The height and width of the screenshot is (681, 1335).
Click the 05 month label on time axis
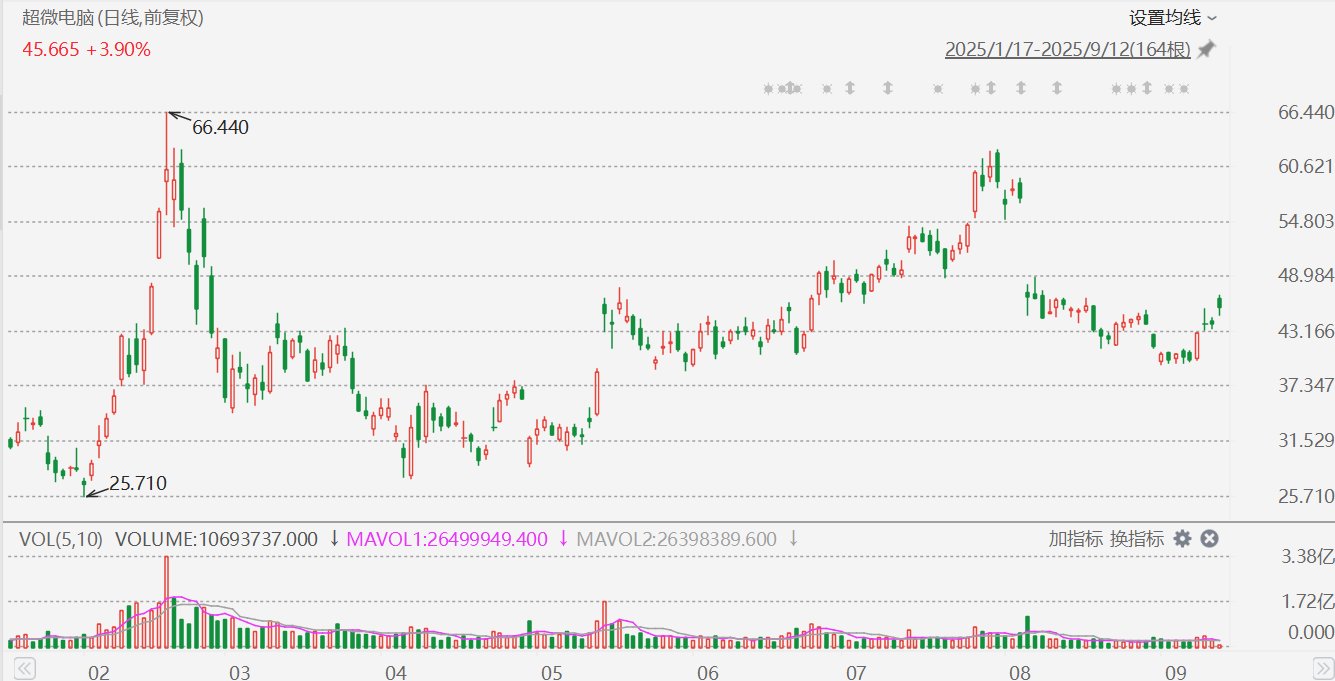(x=550, y=672)
